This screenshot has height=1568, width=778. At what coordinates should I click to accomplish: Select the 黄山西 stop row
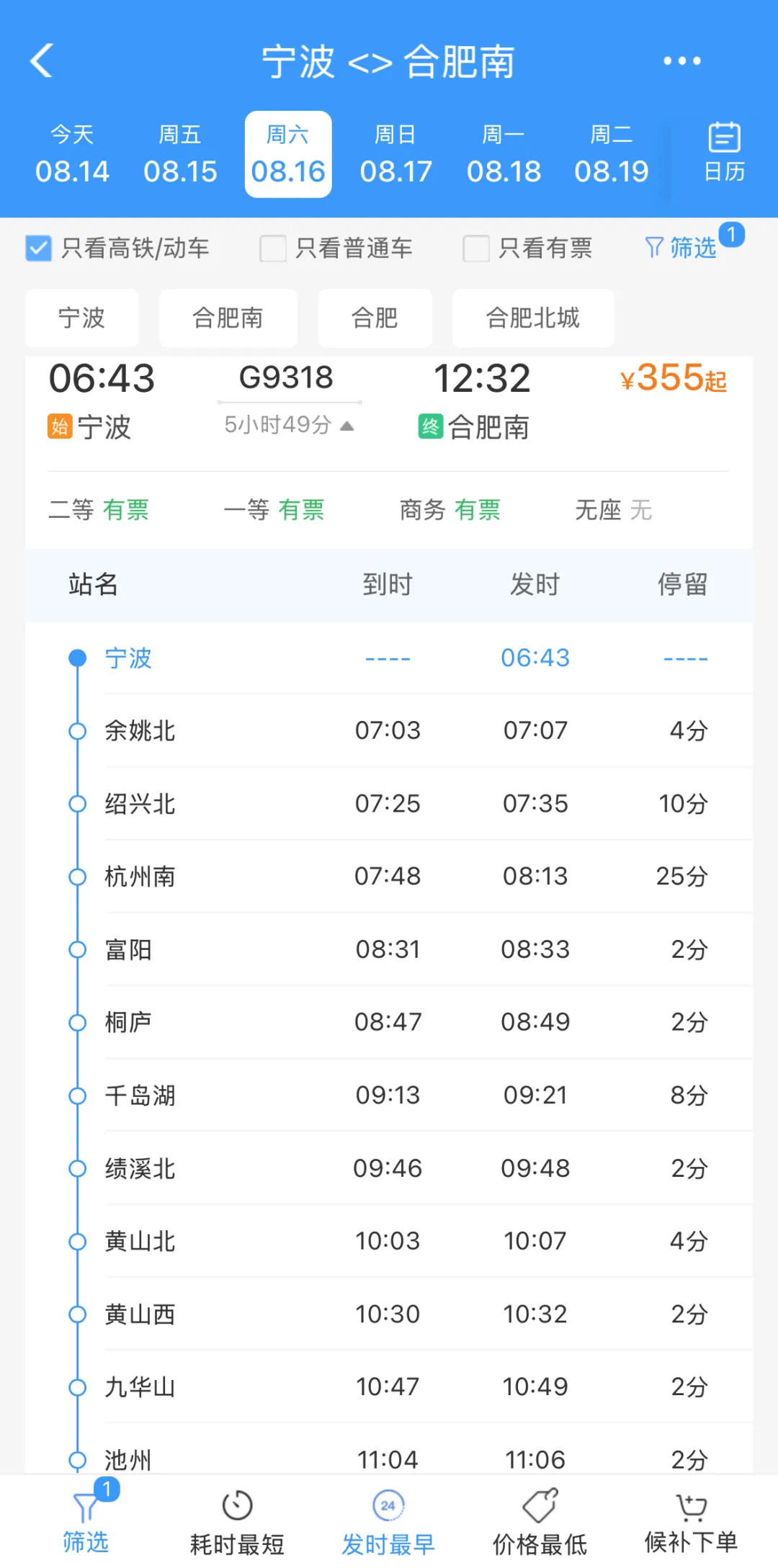389,1314
